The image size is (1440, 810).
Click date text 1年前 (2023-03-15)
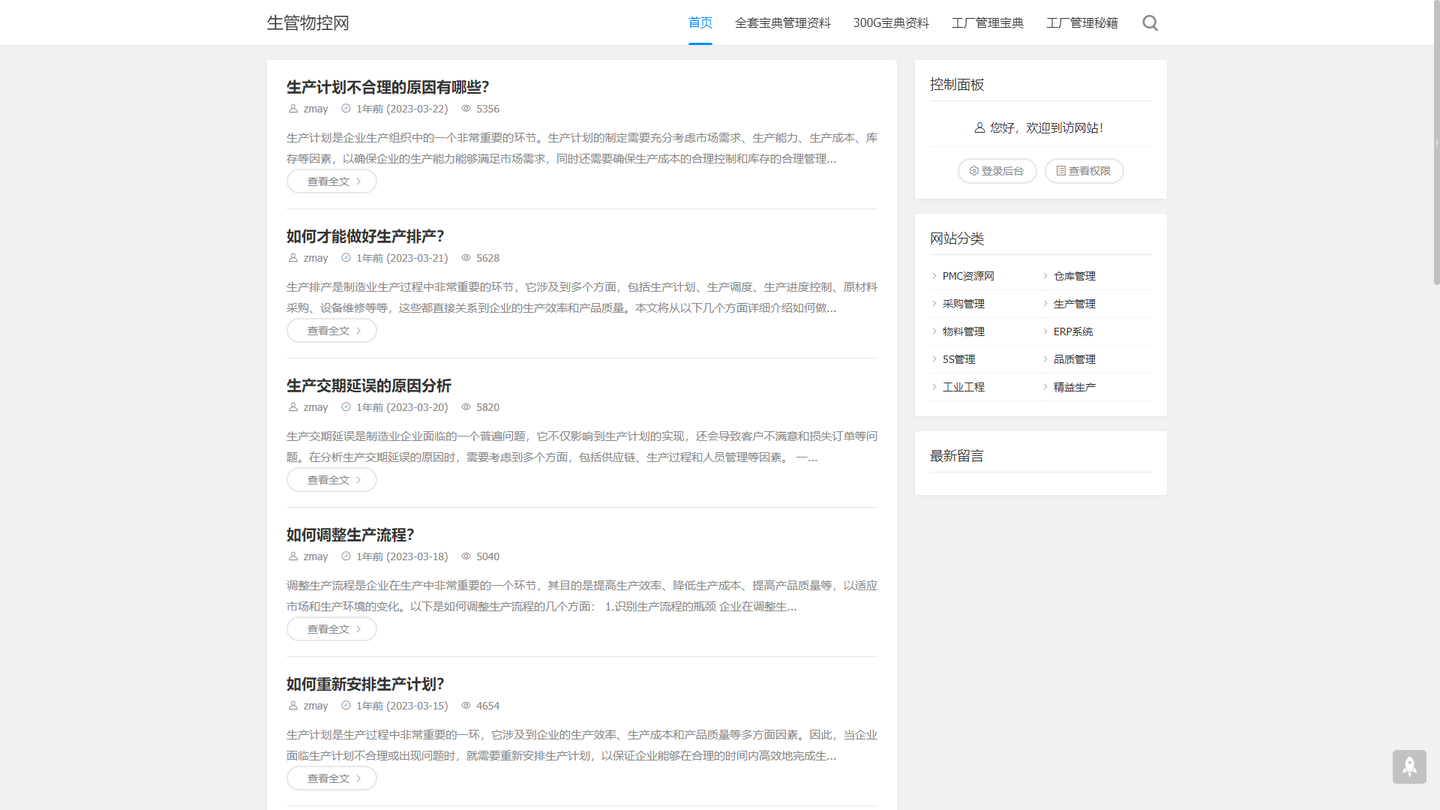point(402,706)
